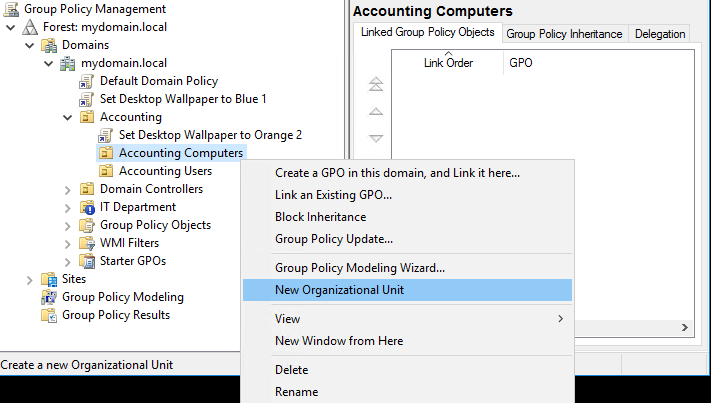This screenshot has width=711, height=403.
Task: Select Set Desktop Wallpaper to Blue 1
Action: (x=183, y=99)
